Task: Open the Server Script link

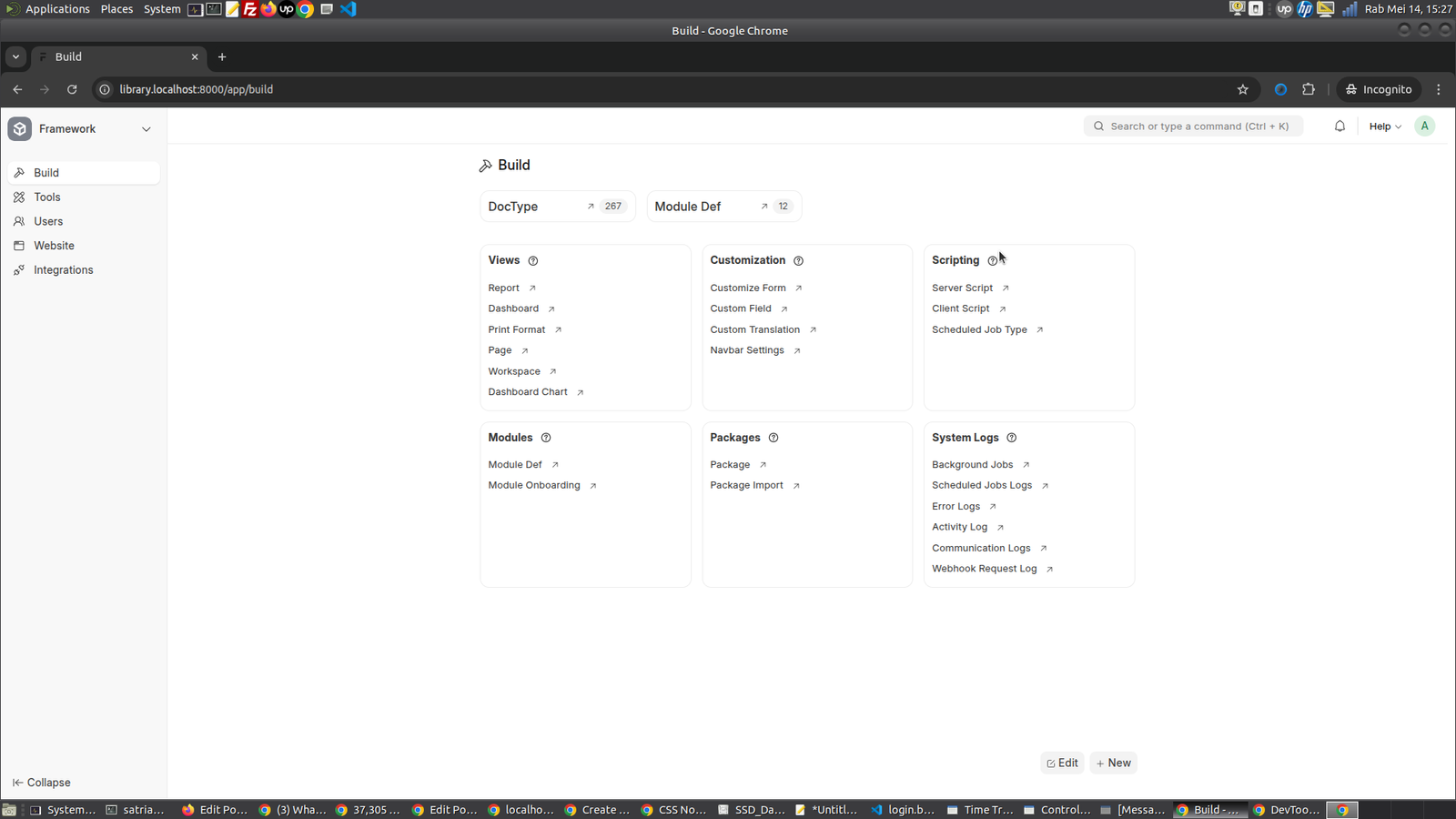Action: pyautogui.click(x=962, y=288)
